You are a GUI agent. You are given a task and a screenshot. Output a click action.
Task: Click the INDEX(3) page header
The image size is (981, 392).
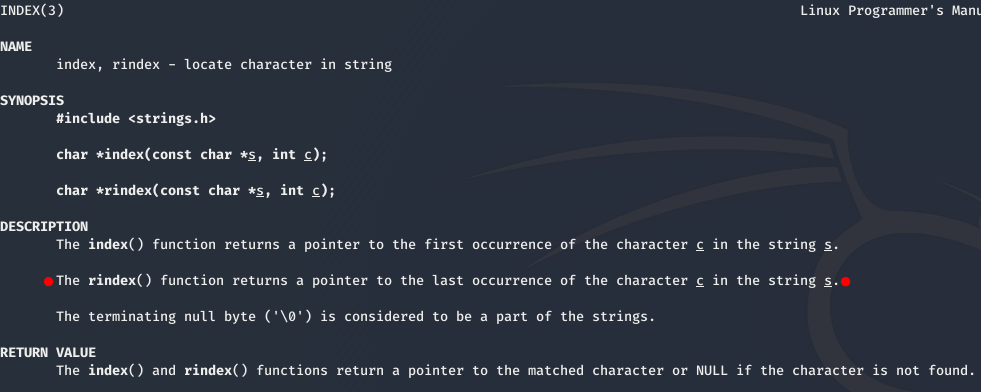(32, 11)
